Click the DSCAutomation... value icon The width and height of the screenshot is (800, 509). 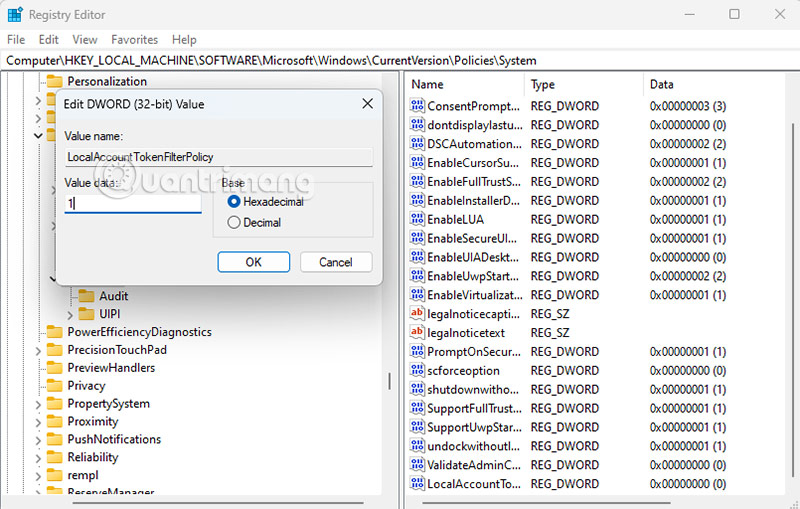tap(417, 143)
